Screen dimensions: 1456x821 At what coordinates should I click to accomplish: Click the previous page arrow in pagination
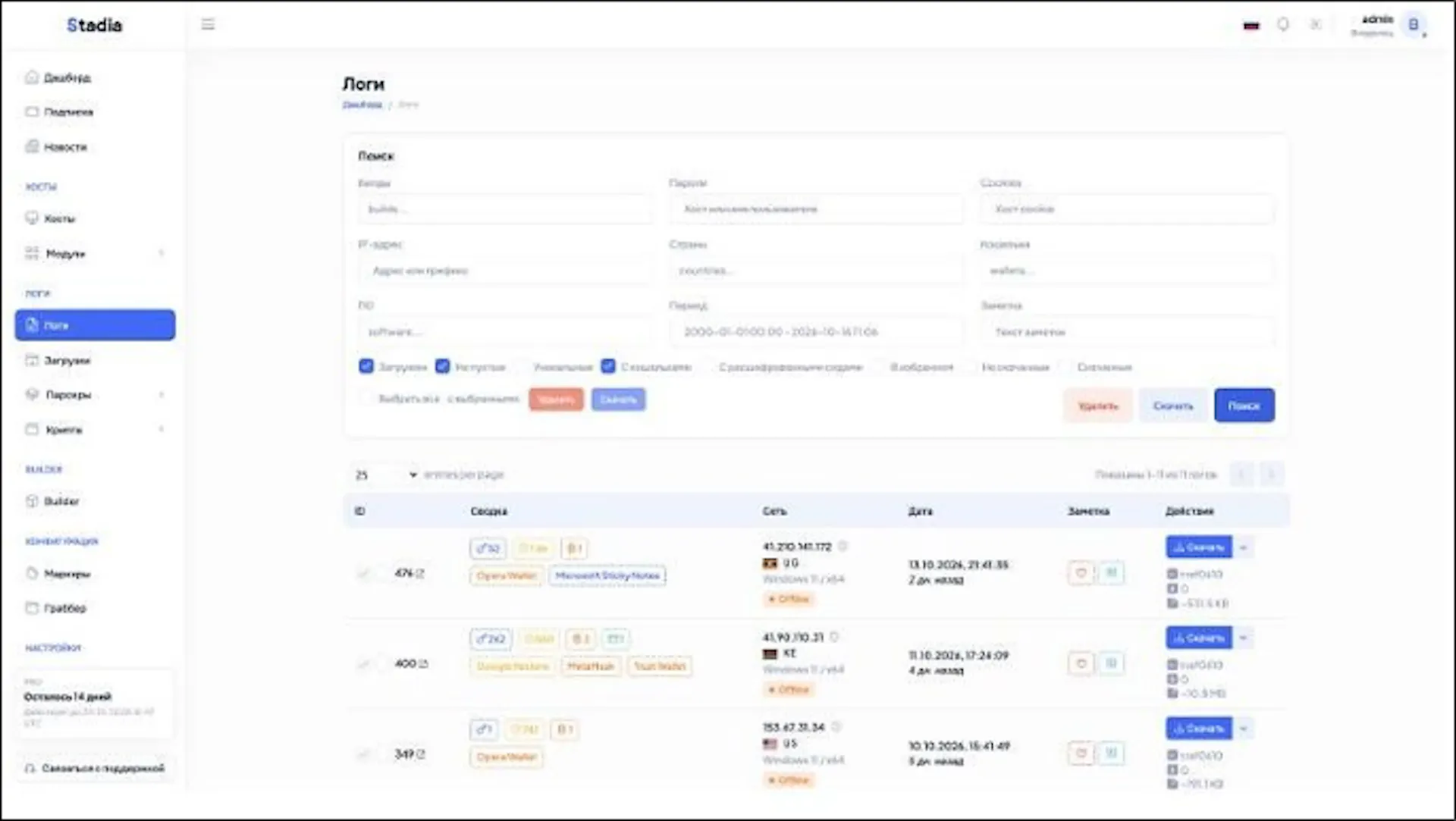pyautogui.click(x=1241, y=475)
